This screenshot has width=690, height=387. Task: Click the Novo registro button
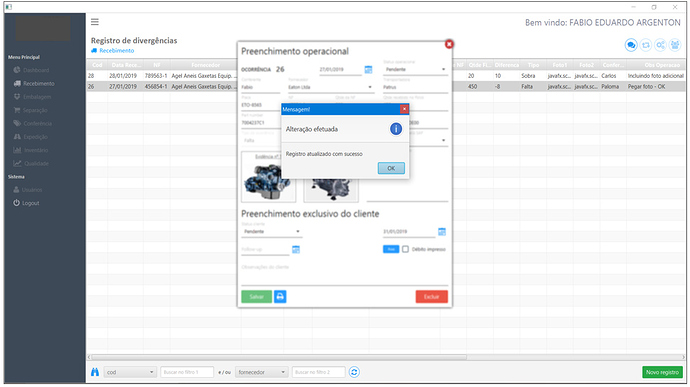pos(662,372)
